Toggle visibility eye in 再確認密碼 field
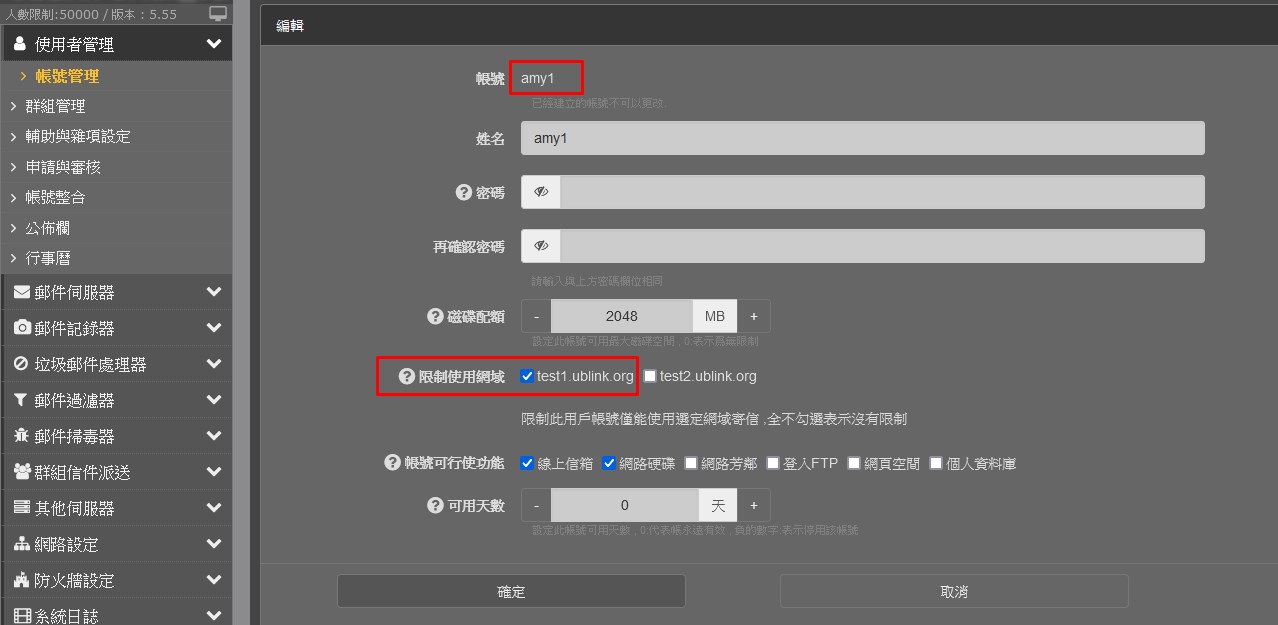Viewport: 1278px width, 625px height. click(x=541, y=246)
